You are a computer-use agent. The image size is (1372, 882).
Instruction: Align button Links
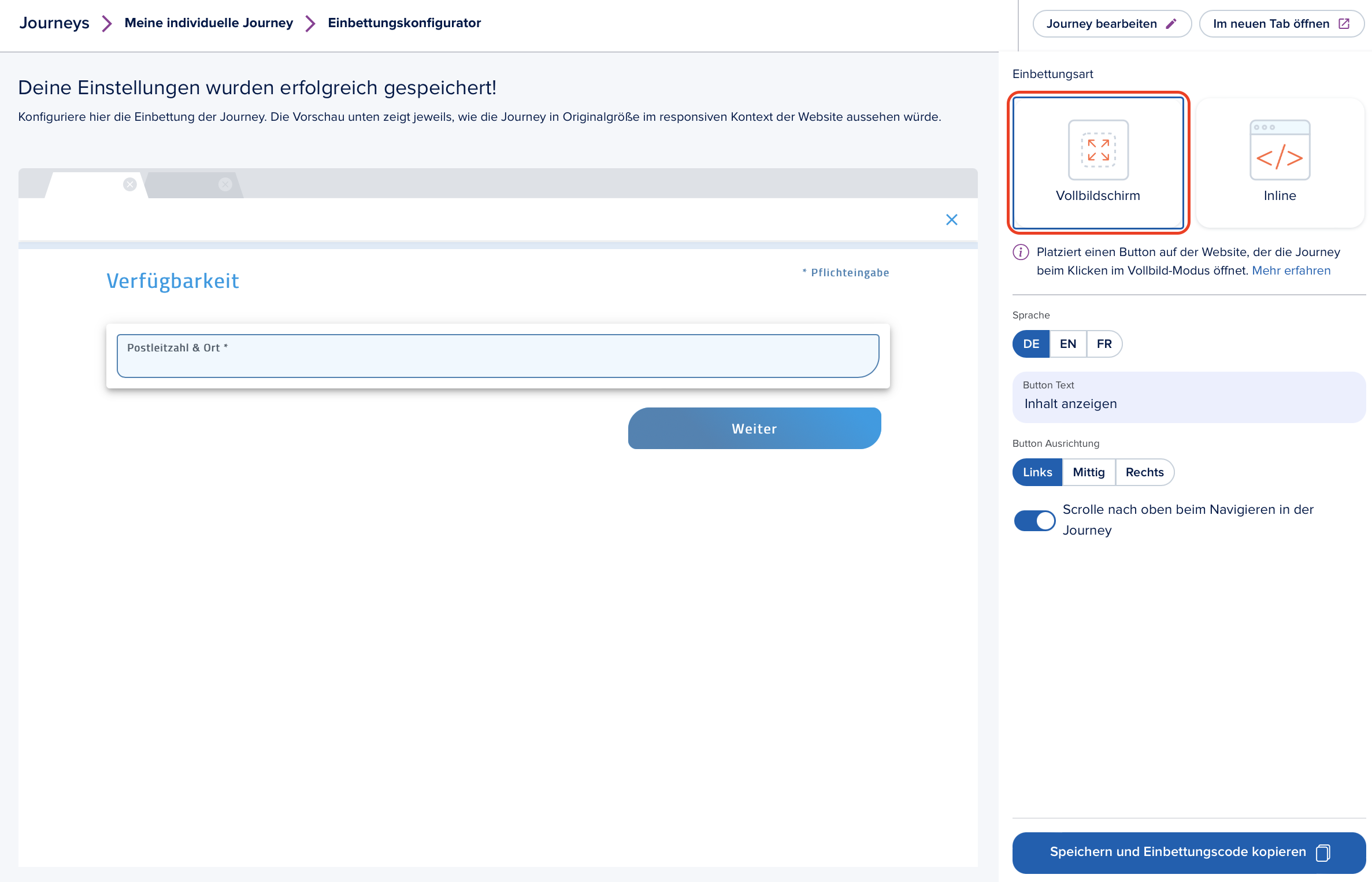(x=1037, y=472)
